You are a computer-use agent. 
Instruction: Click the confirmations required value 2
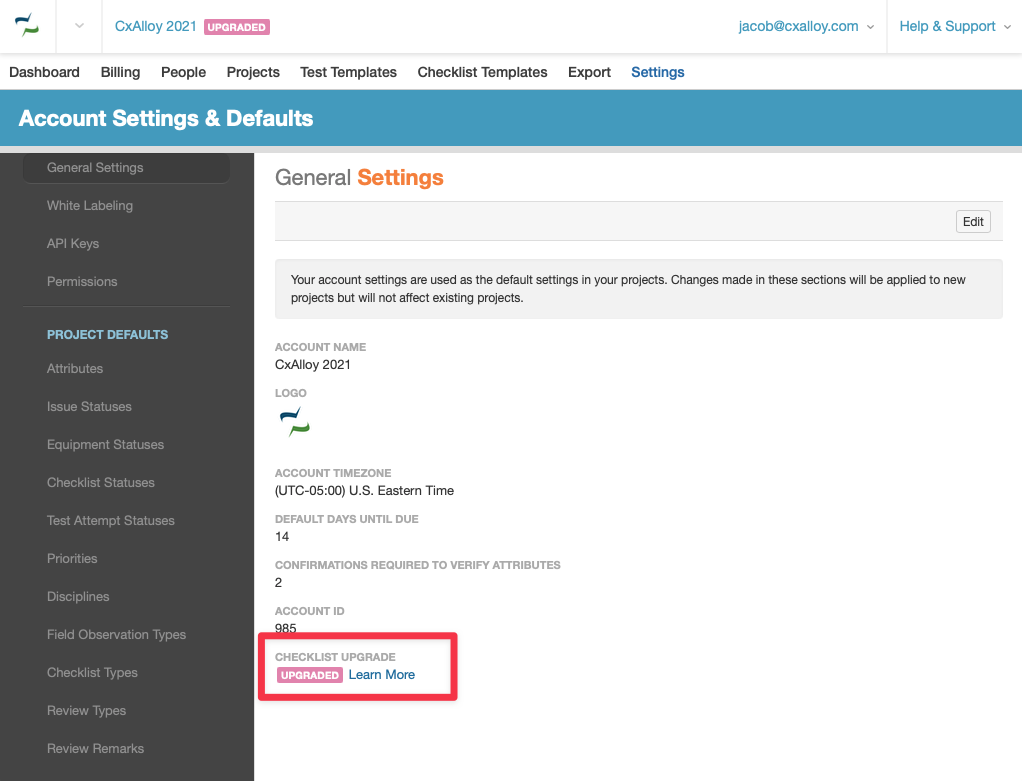pyautogui.click(x=278, y=582)
